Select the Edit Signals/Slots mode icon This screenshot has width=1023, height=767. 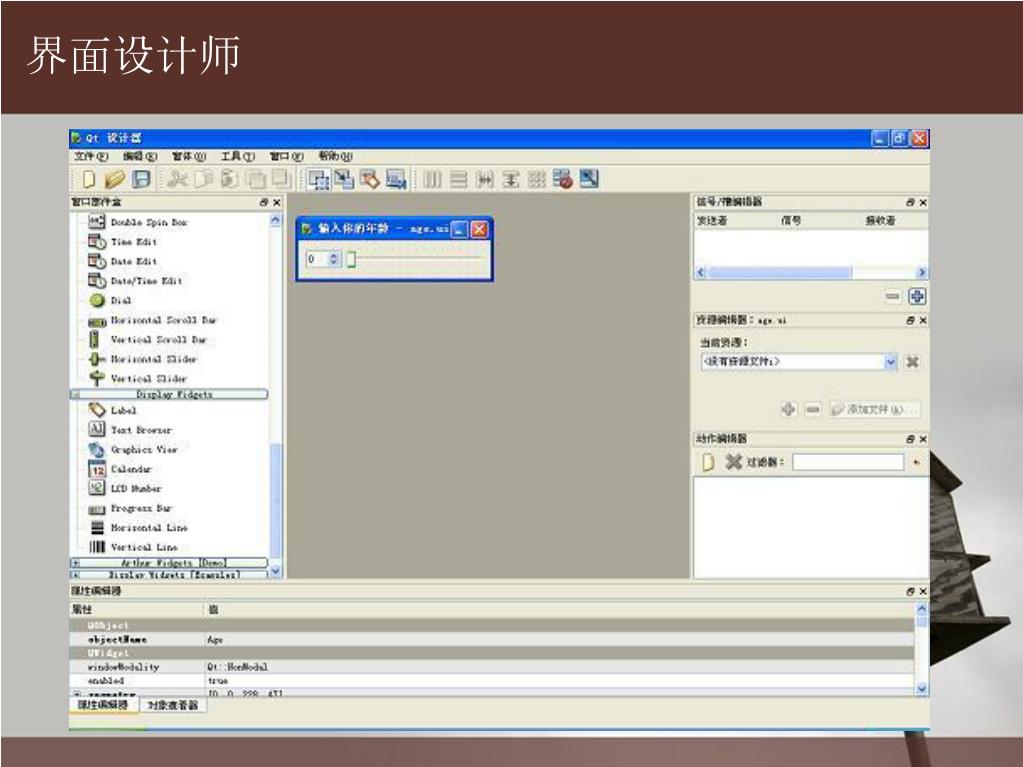click(344, 179)
